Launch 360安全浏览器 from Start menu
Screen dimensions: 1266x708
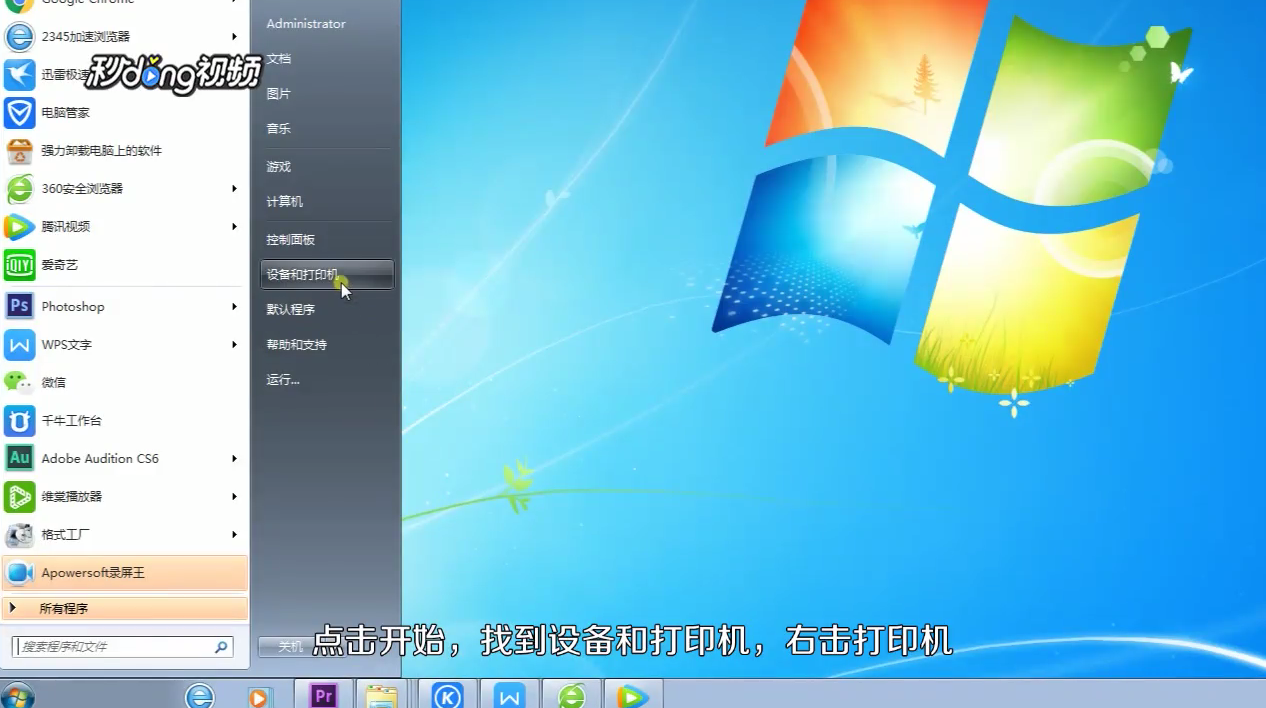124,189
